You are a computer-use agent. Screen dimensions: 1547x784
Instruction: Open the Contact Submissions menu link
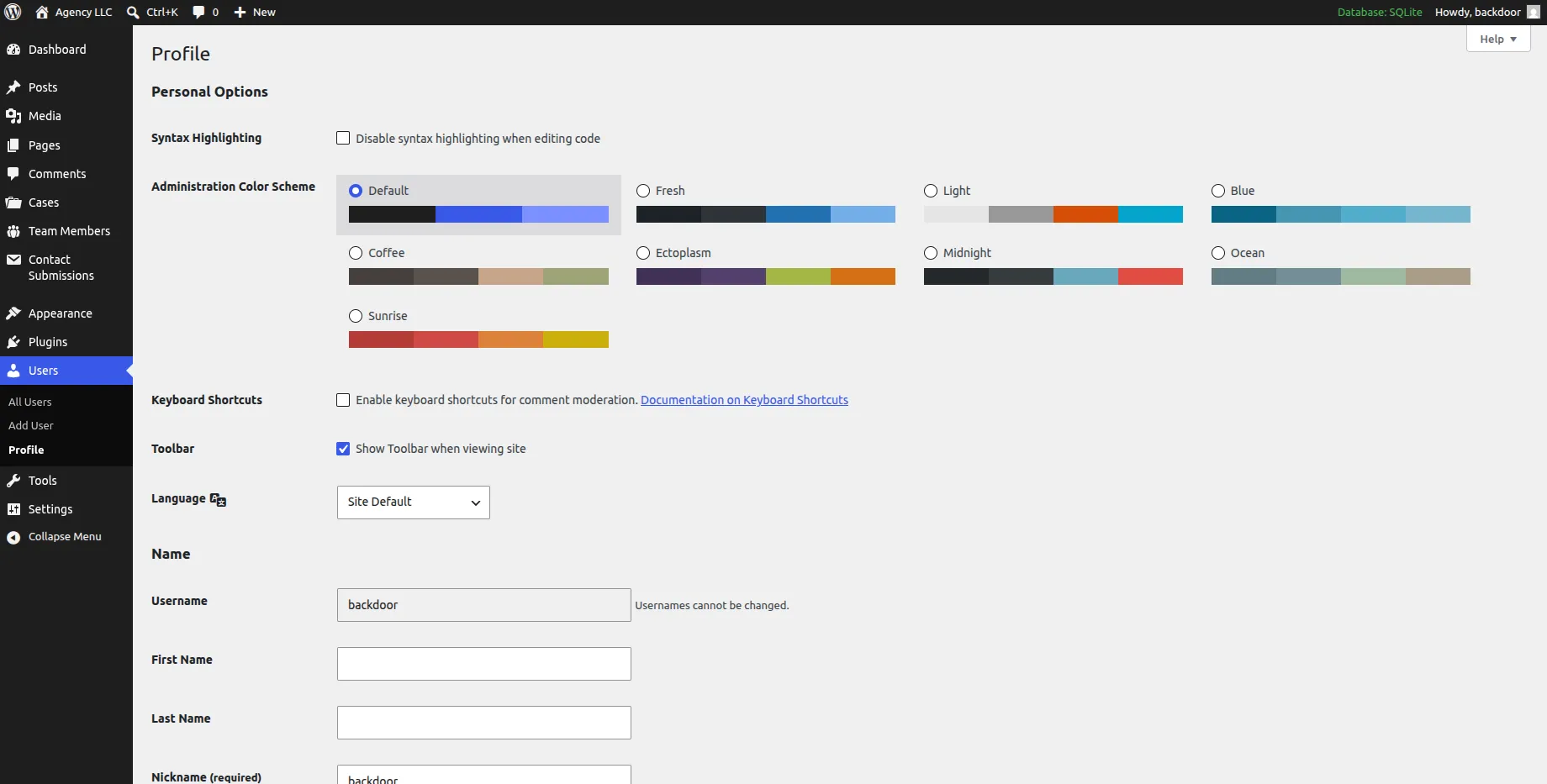tap(61, 267)
